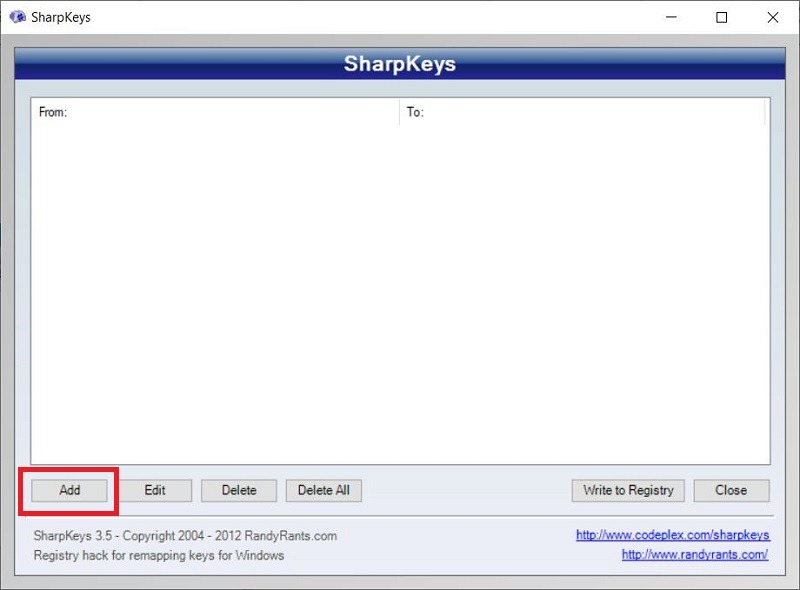
Task: Open the codeplex.com/sharpkeys link
Action: 673,535
